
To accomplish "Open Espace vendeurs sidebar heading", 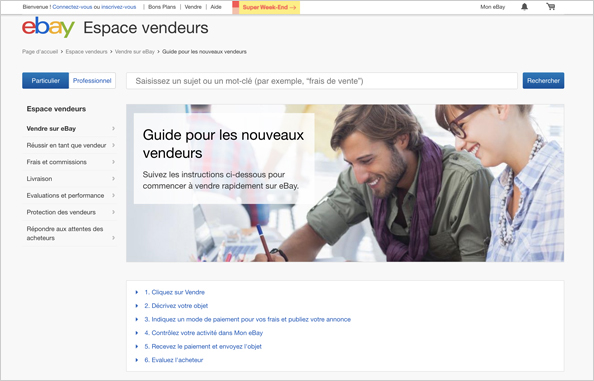I will [56, 109].
